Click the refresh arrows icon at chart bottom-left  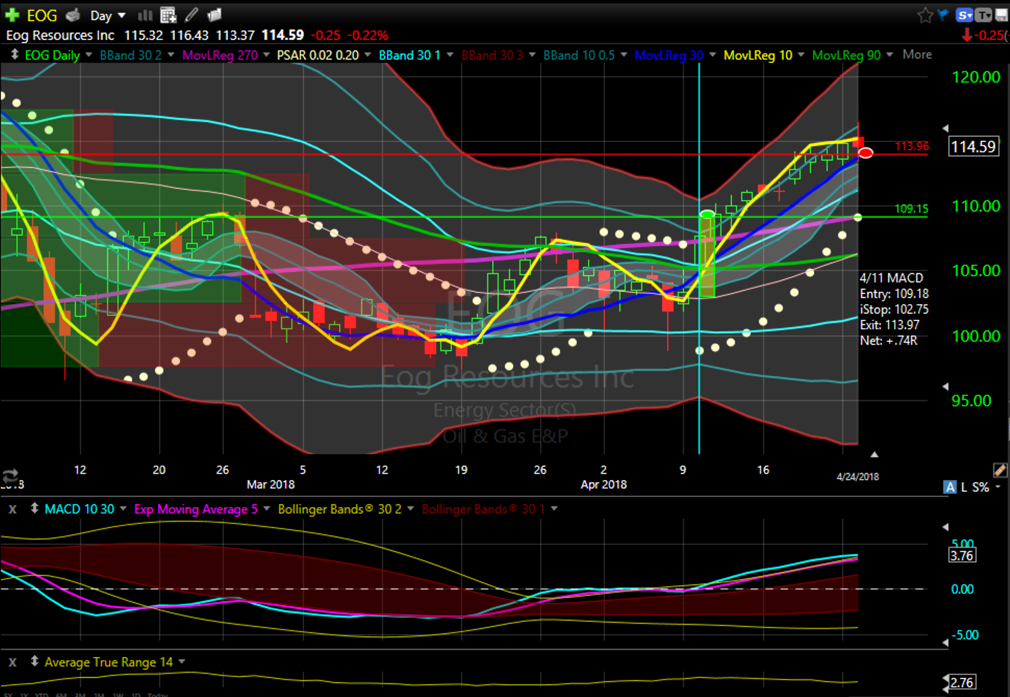pos(10,476)
